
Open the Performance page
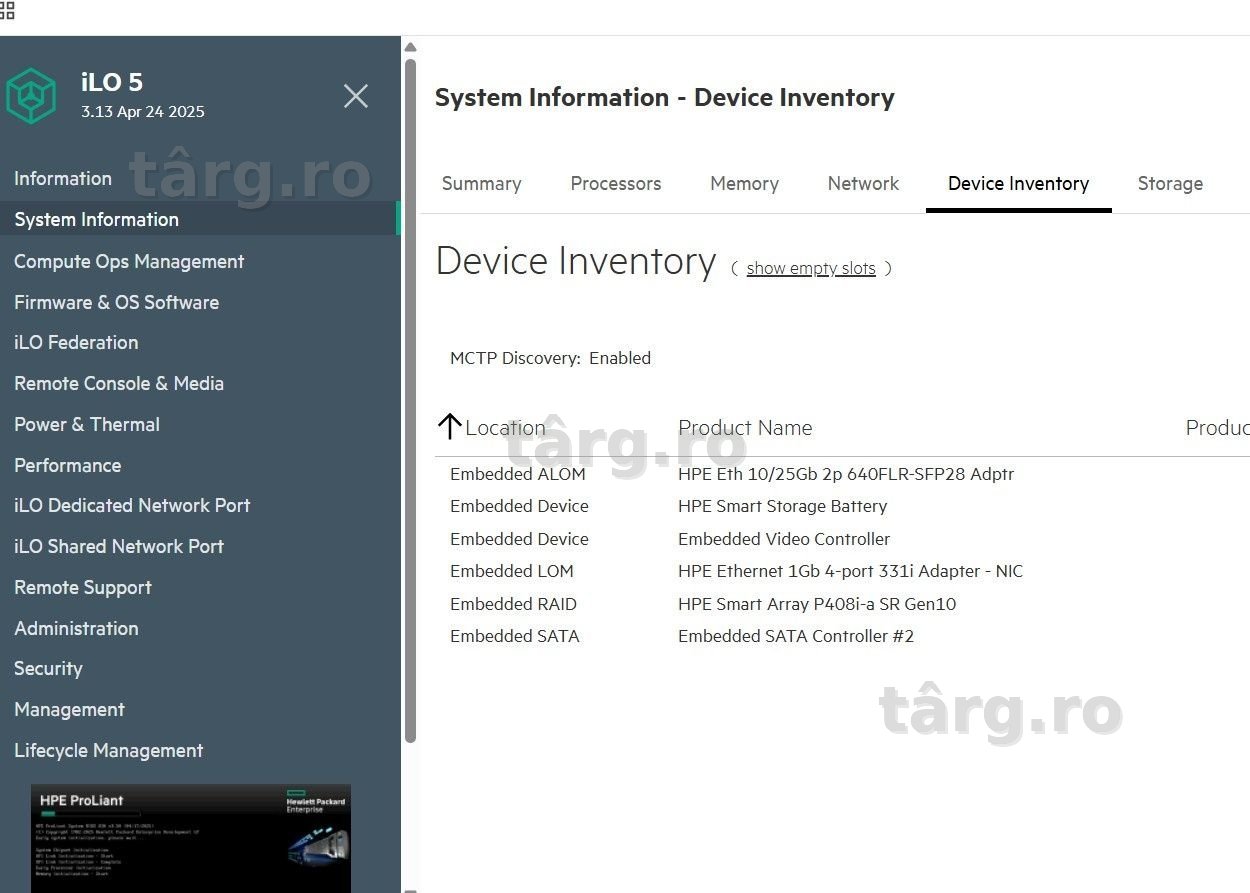click(x=67, y=465)
